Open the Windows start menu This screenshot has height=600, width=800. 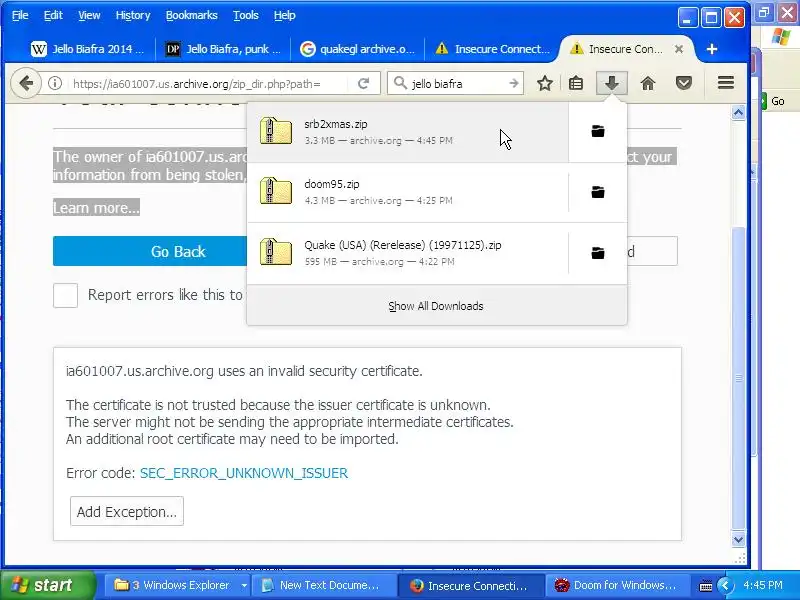(47, 585)
